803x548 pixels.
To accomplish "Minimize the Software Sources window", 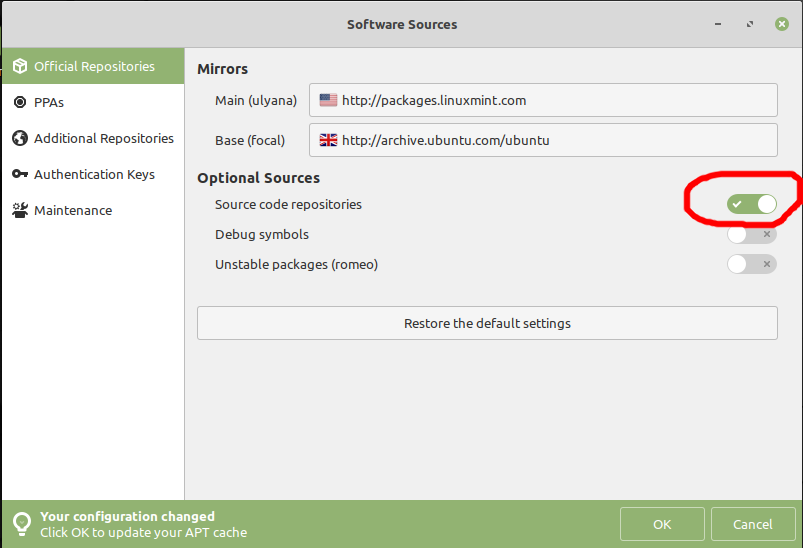I will point(718,24).
